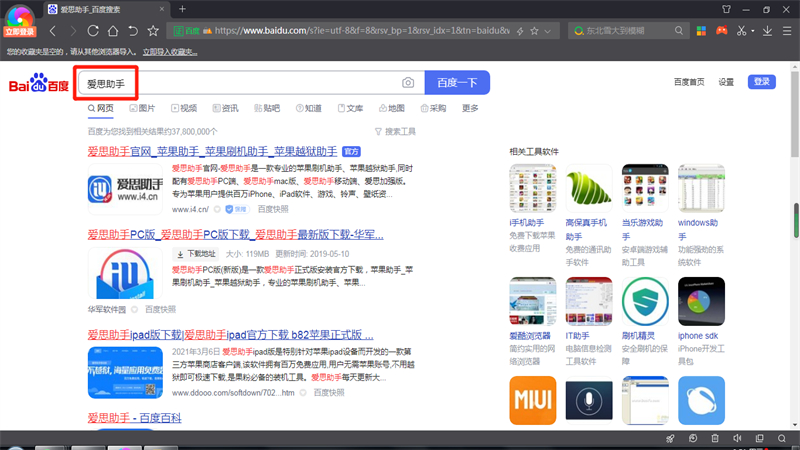Expand the 更多 tab options
Image resolution: width=800 pixels, height=450 pixels.
[x=470, y=108]
